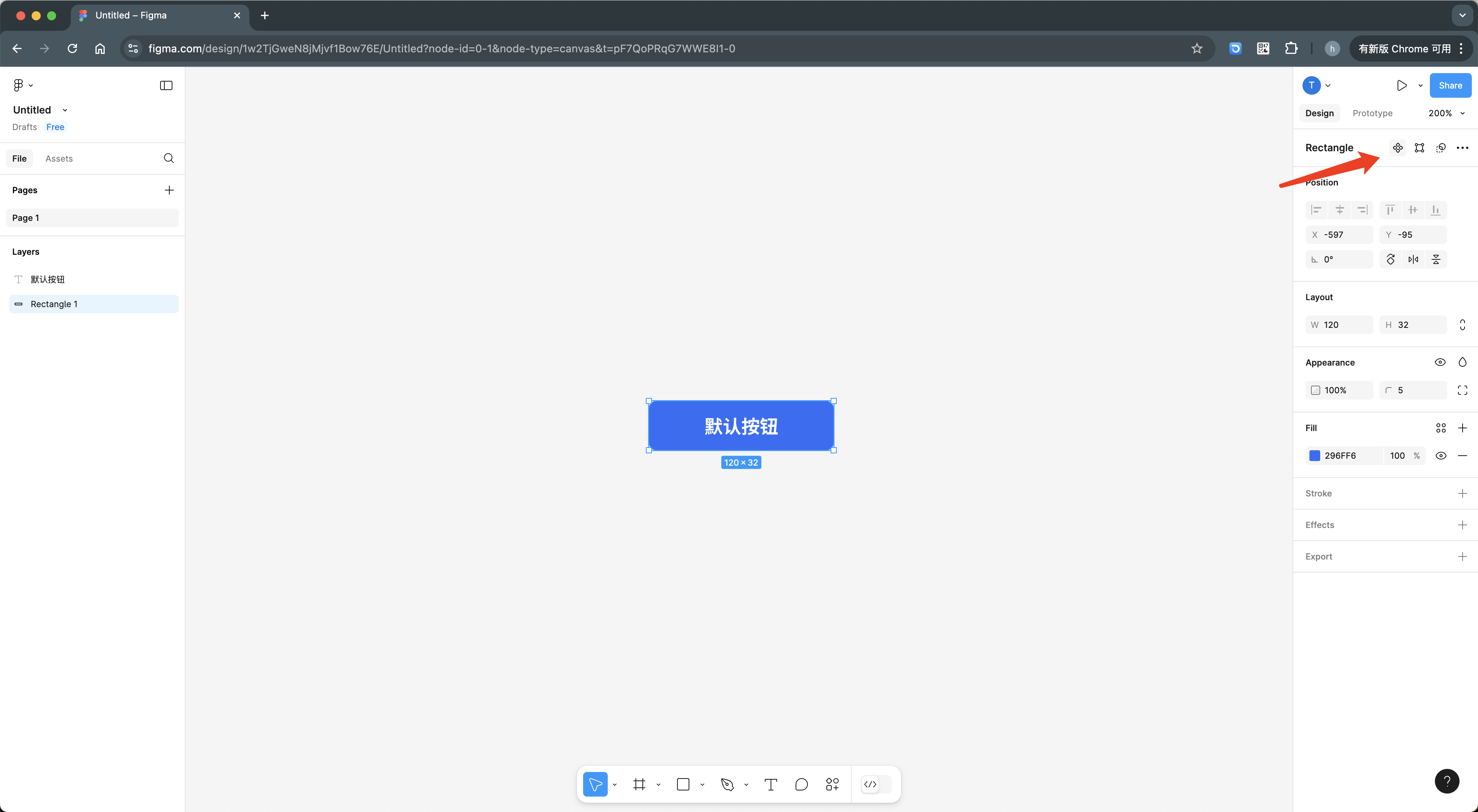Align right icon in Position
Screen dimensions: 1478x812
click(x=1362, y=210)
